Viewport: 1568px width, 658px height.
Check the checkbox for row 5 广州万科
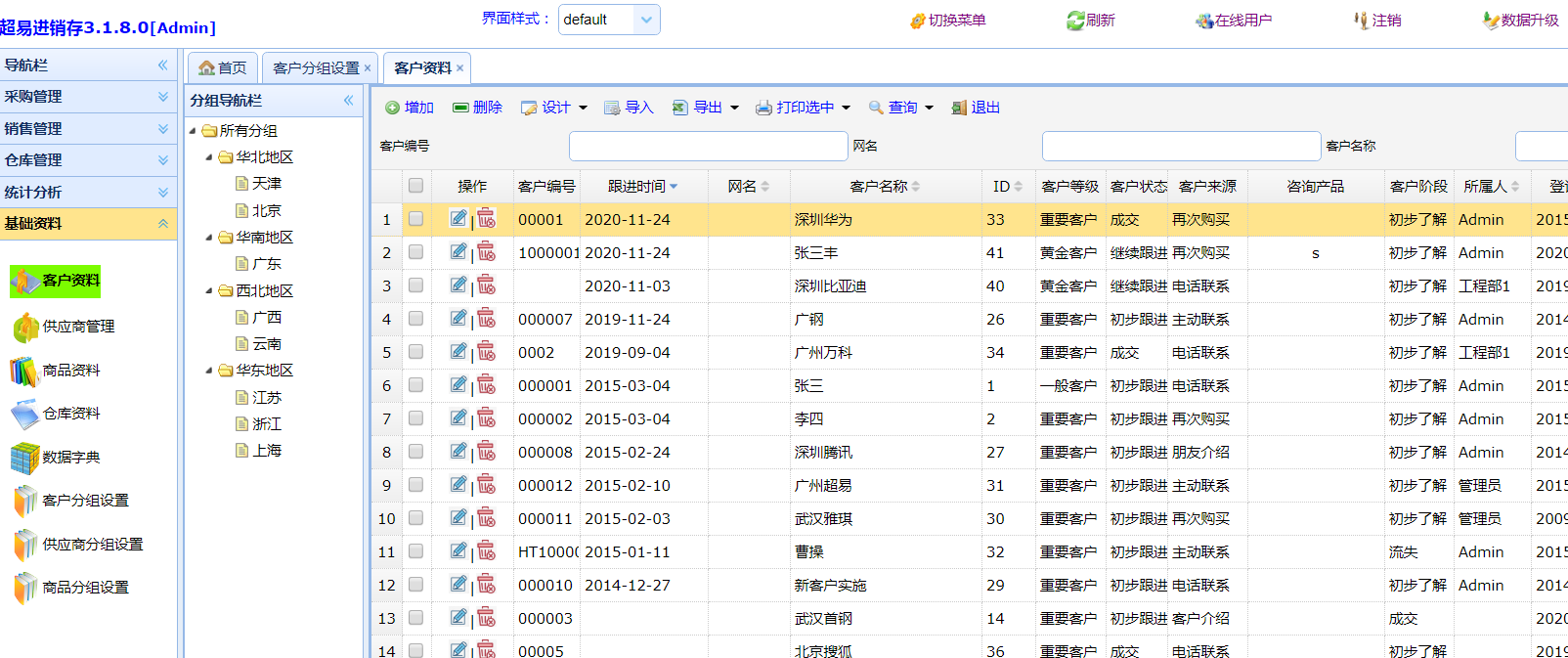(x=416, y=352)
